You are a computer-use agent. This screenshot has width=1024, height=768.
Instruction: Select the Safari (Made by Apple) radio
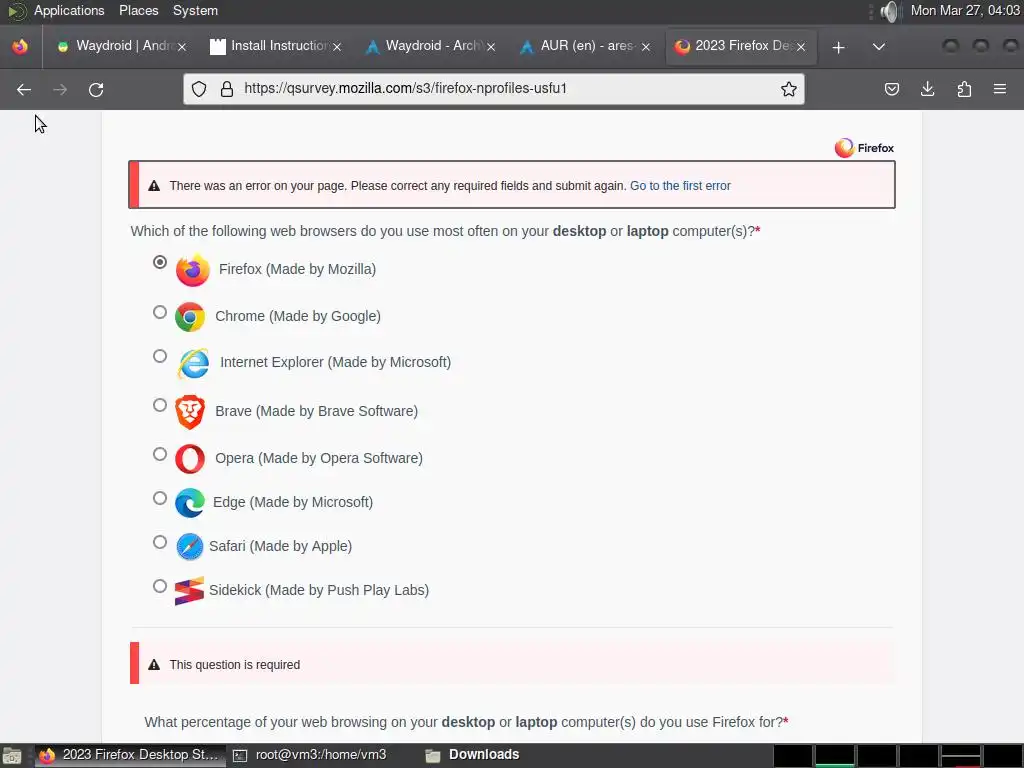click(x=160, y=542)
